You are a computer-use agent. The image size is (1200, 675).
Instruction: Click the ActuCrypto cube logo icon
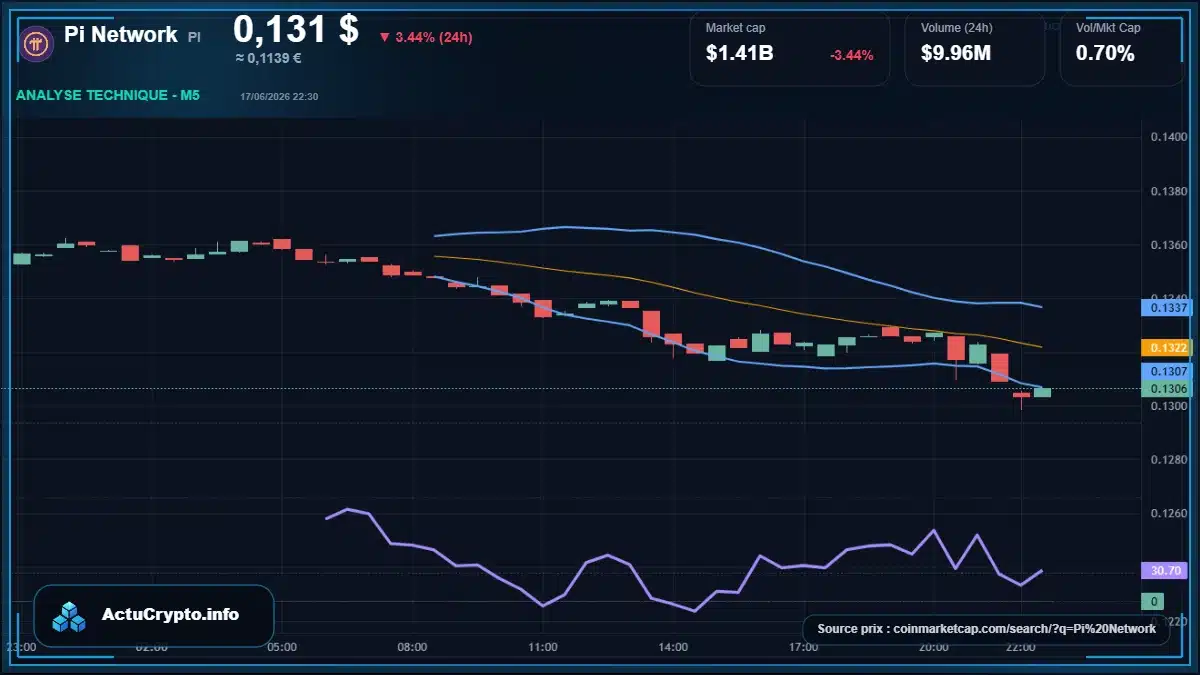click(x=70, y=616)
